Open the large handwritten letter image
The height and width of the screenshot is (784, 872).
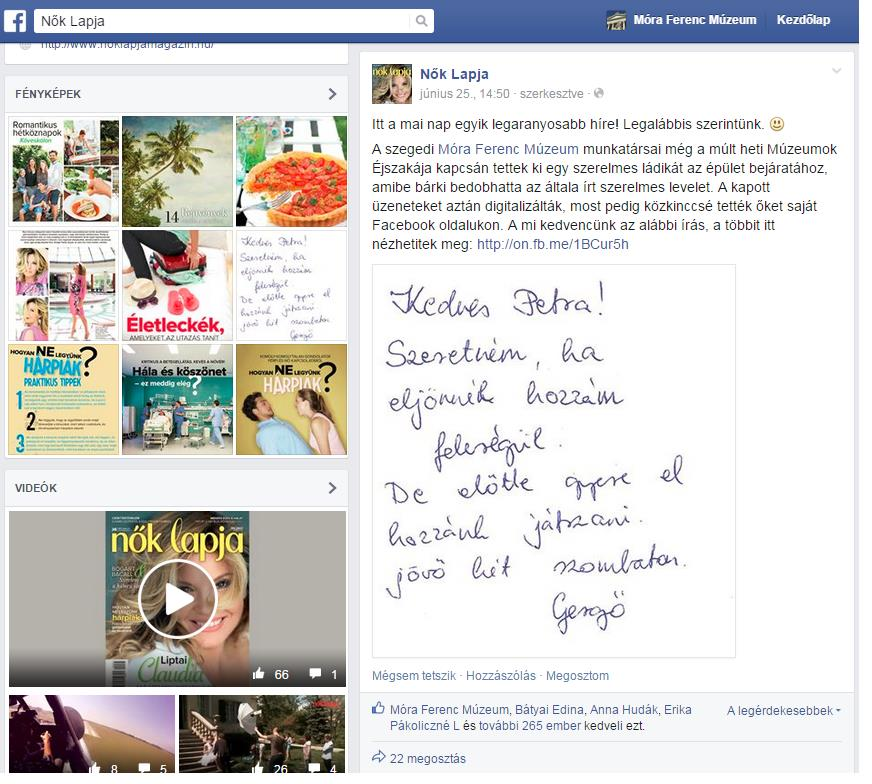coord(554,462)
